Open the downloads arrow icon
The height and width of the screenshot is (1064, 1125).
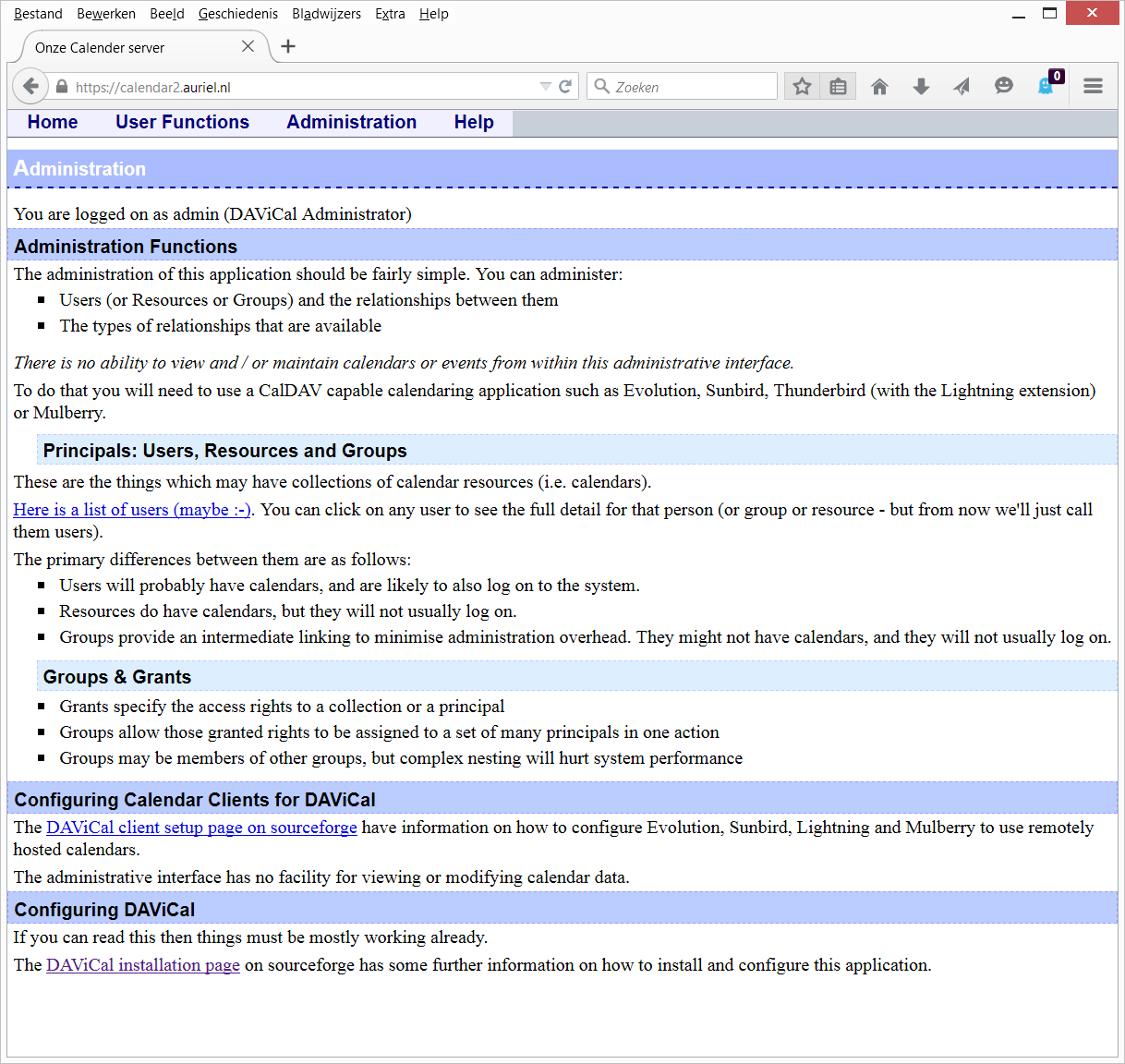pyautogui.click(x=921, y=87)
